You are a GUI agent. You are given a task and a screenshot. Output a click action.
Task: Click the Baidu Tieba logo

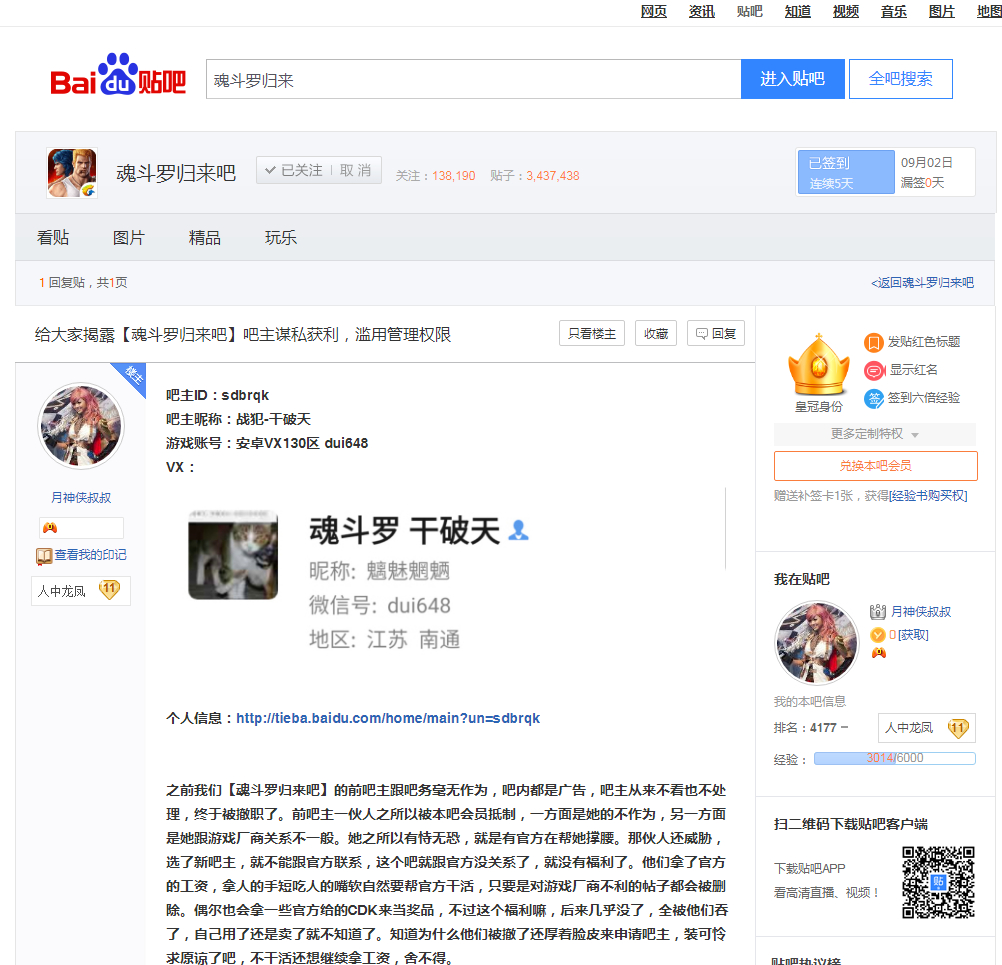point(118,75)
